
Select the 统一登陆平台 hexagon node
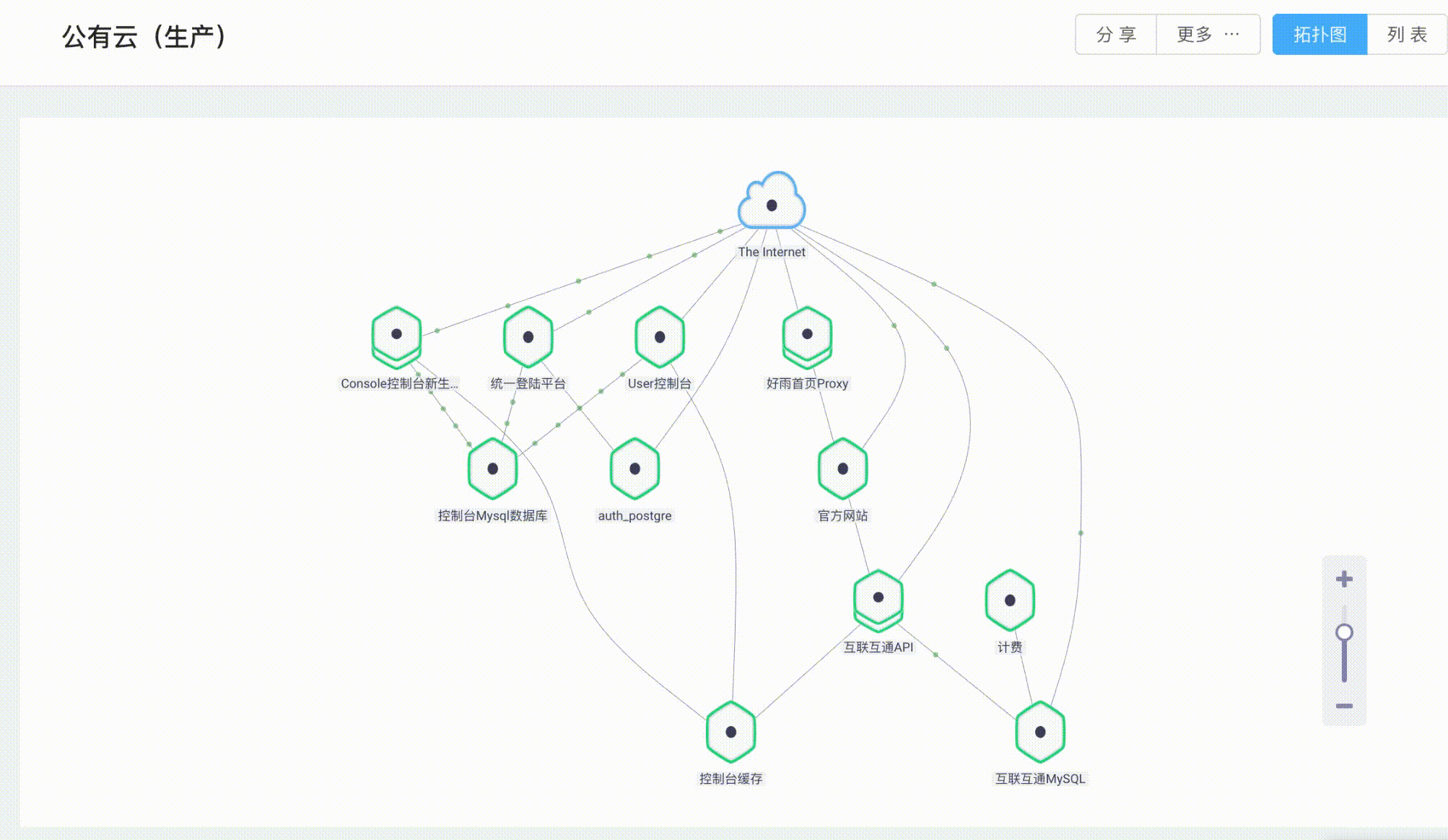tap(528, 336)
